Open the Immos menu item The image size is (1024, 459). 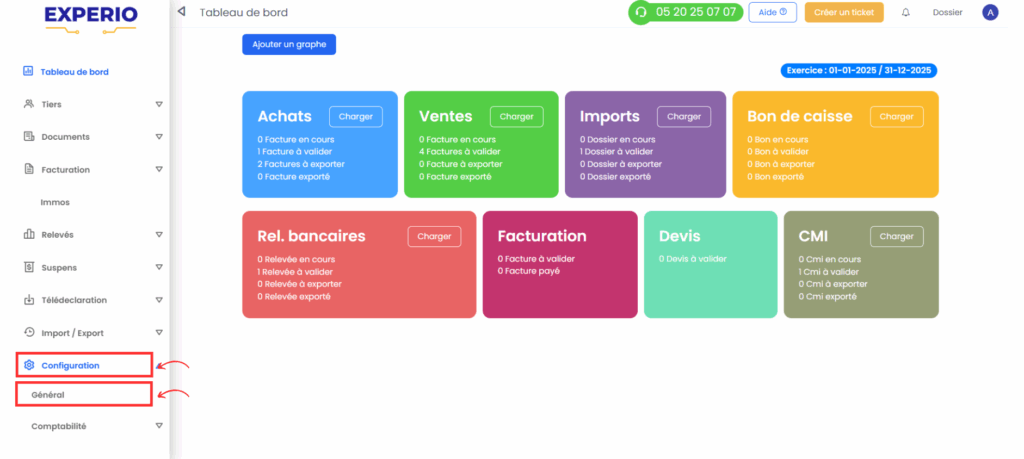(x=55, y=202)
